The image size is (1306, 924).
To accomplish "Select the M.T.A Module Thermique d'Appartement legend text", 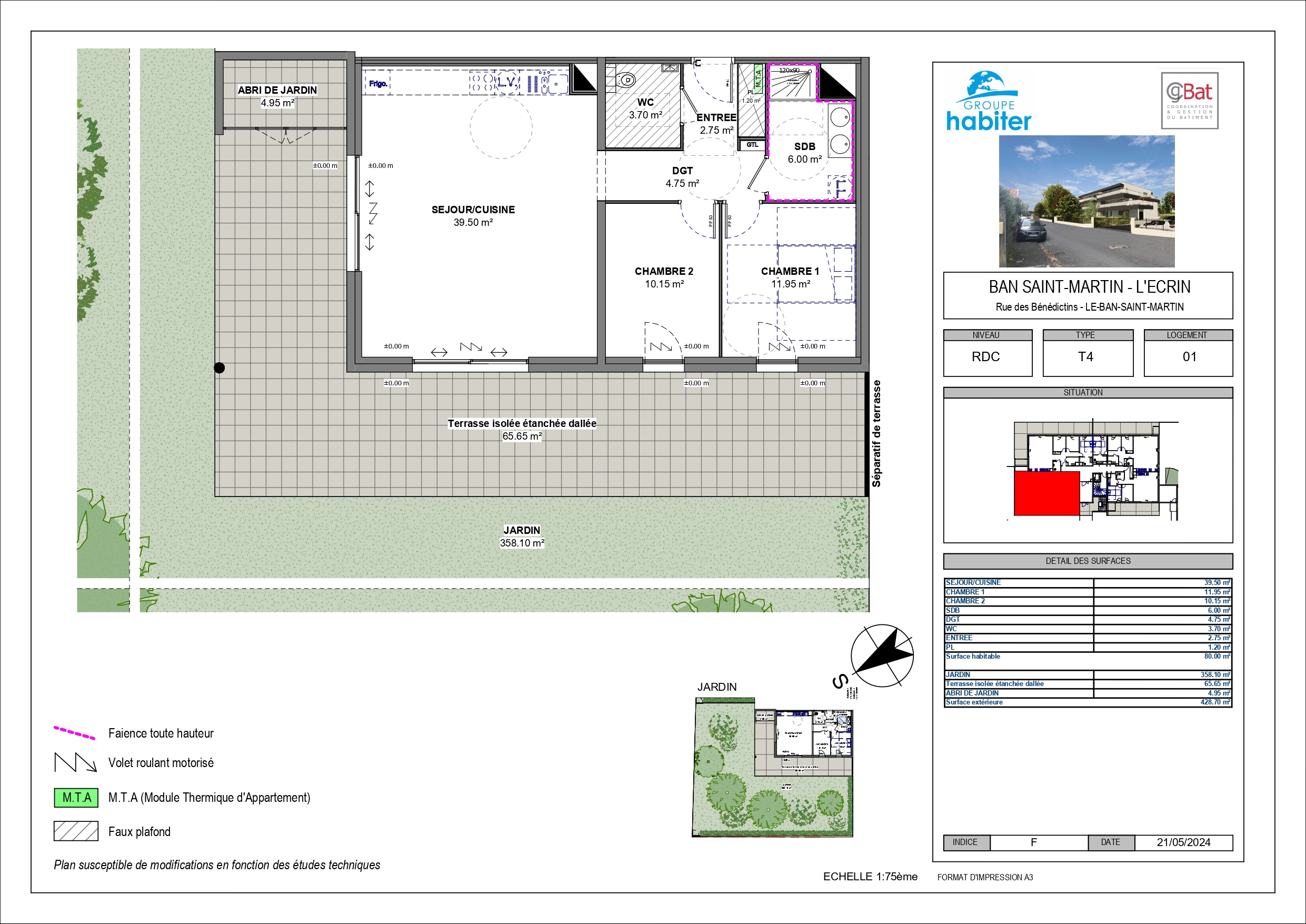I will (210, 798).
